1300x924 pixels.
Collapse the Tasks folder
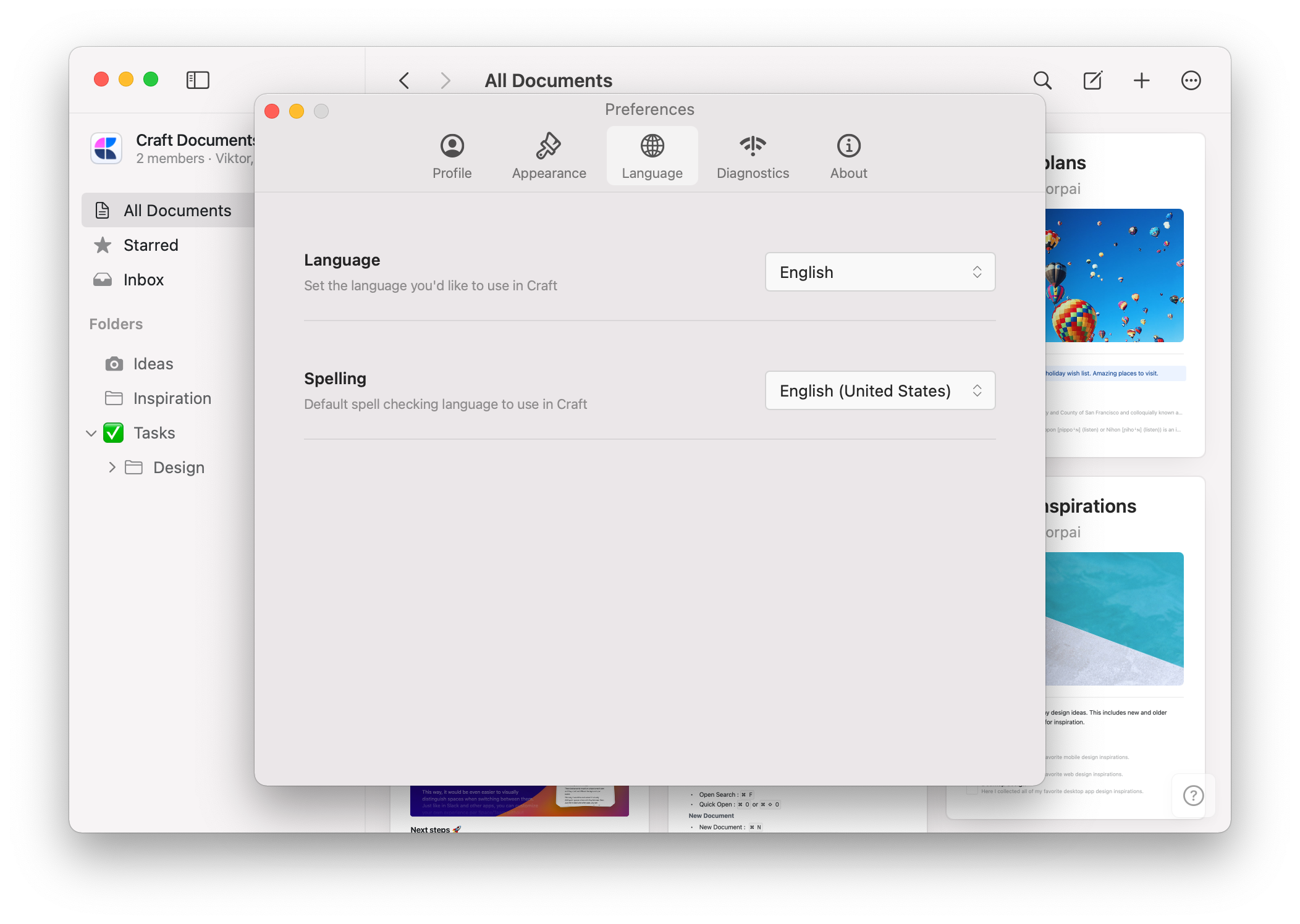tap(91, 432)
